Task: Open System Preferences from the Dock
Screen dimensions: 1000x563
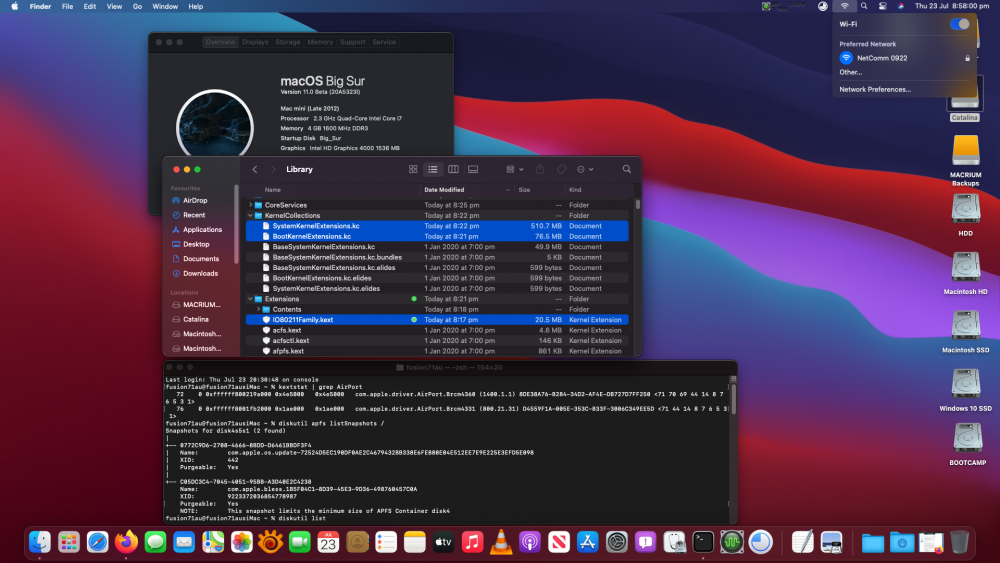Action: (617, 542)
